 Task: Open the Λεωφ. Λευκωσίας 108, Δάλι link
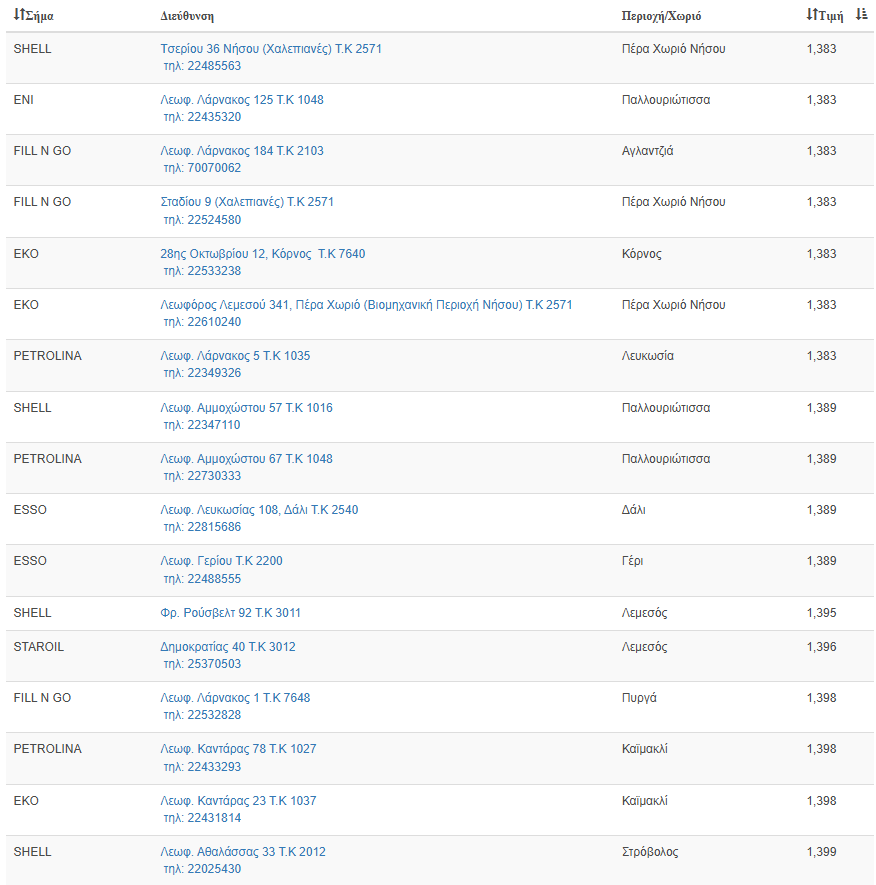click(259, 510)
